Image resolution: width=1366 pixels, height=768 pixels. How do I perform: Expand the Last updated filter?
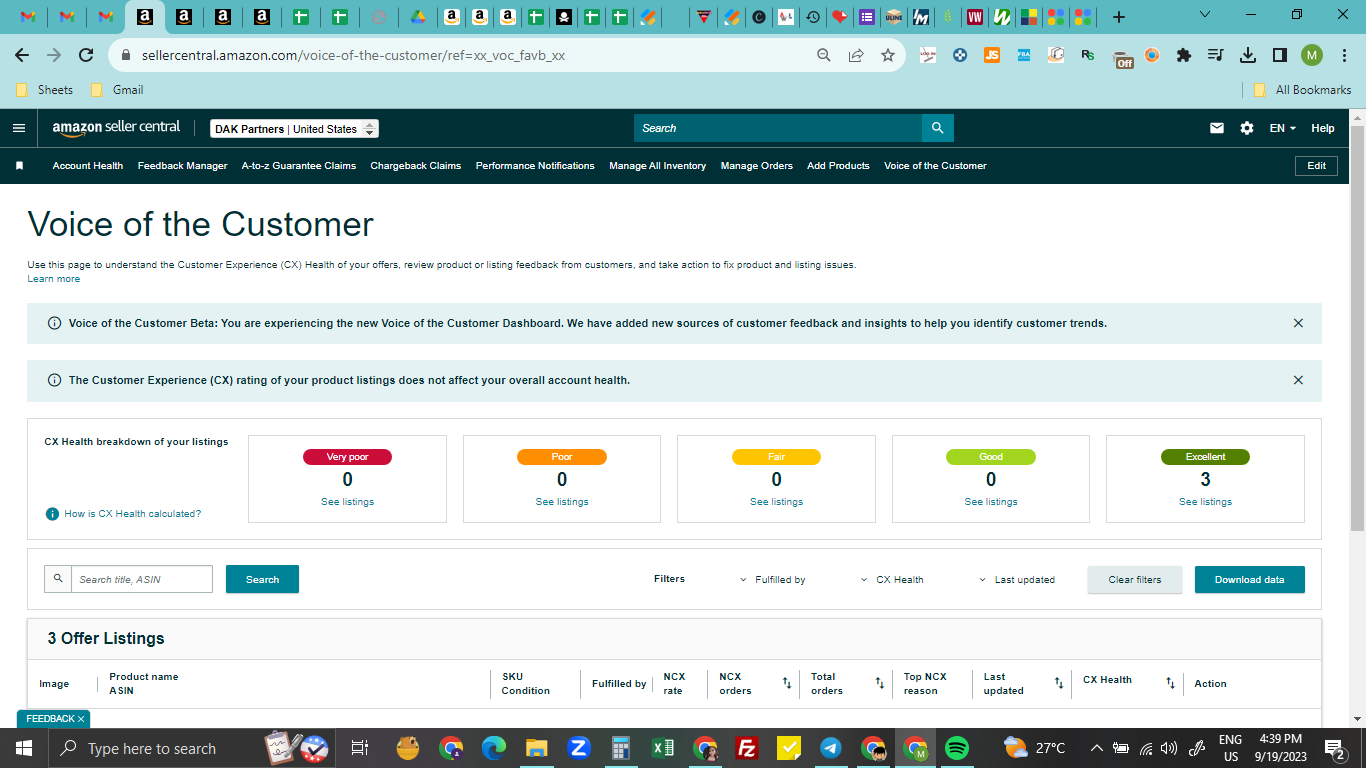coord(1017,580)
